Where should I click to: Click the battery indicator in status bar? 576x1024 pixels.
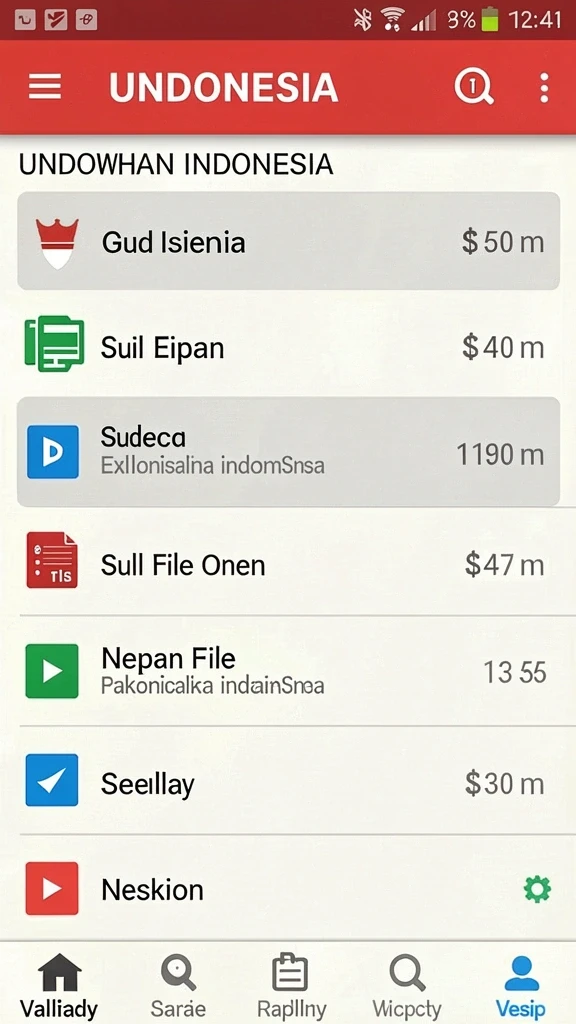pyautogui.click(x=490, y=20)
